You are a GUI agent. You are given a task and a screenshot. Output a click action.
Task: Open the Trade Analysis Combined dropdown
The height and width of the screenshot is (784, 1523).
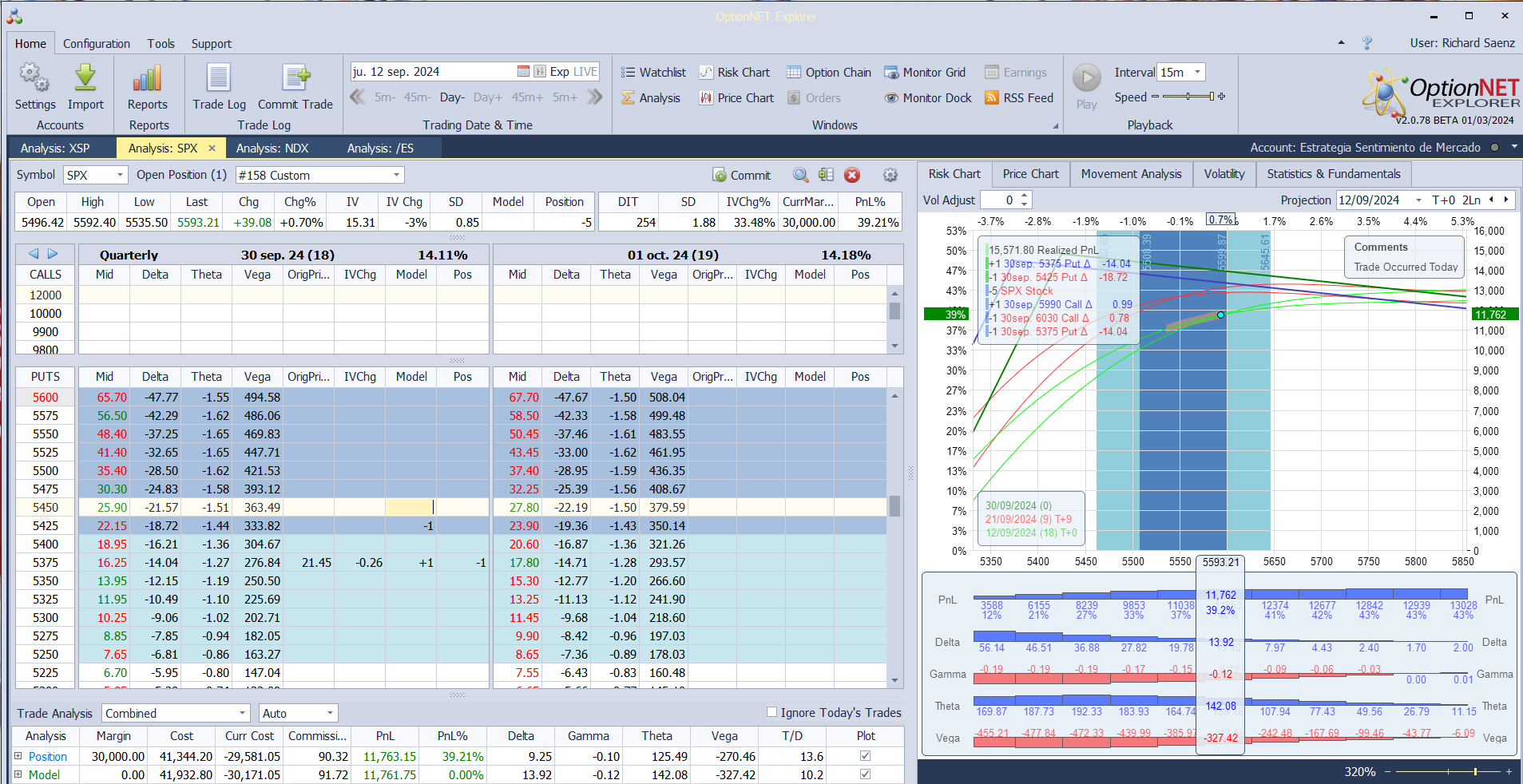pos(243,713)
